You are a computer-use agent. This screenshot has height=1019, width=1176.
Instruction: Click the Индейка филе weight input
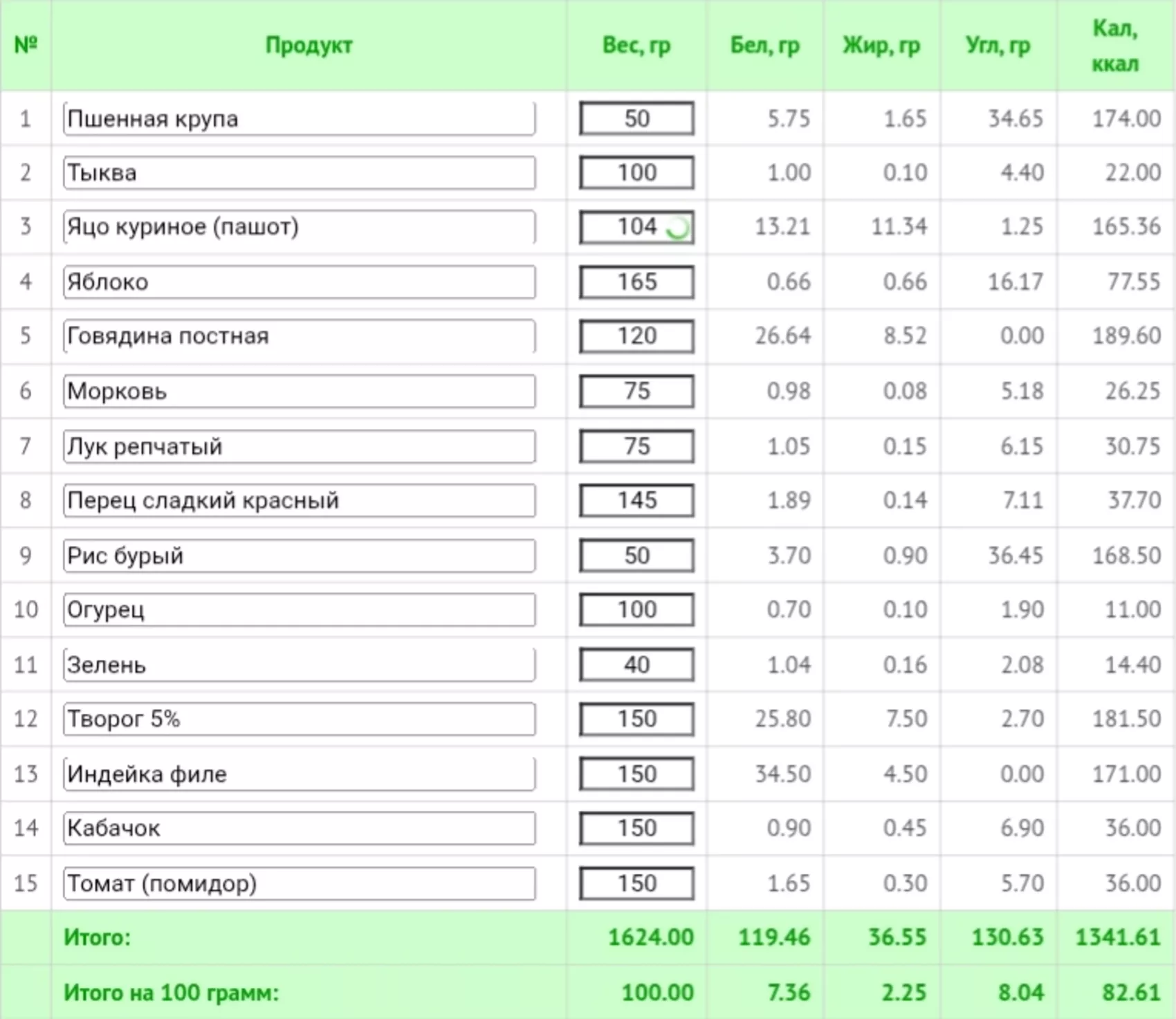(636, 774)
